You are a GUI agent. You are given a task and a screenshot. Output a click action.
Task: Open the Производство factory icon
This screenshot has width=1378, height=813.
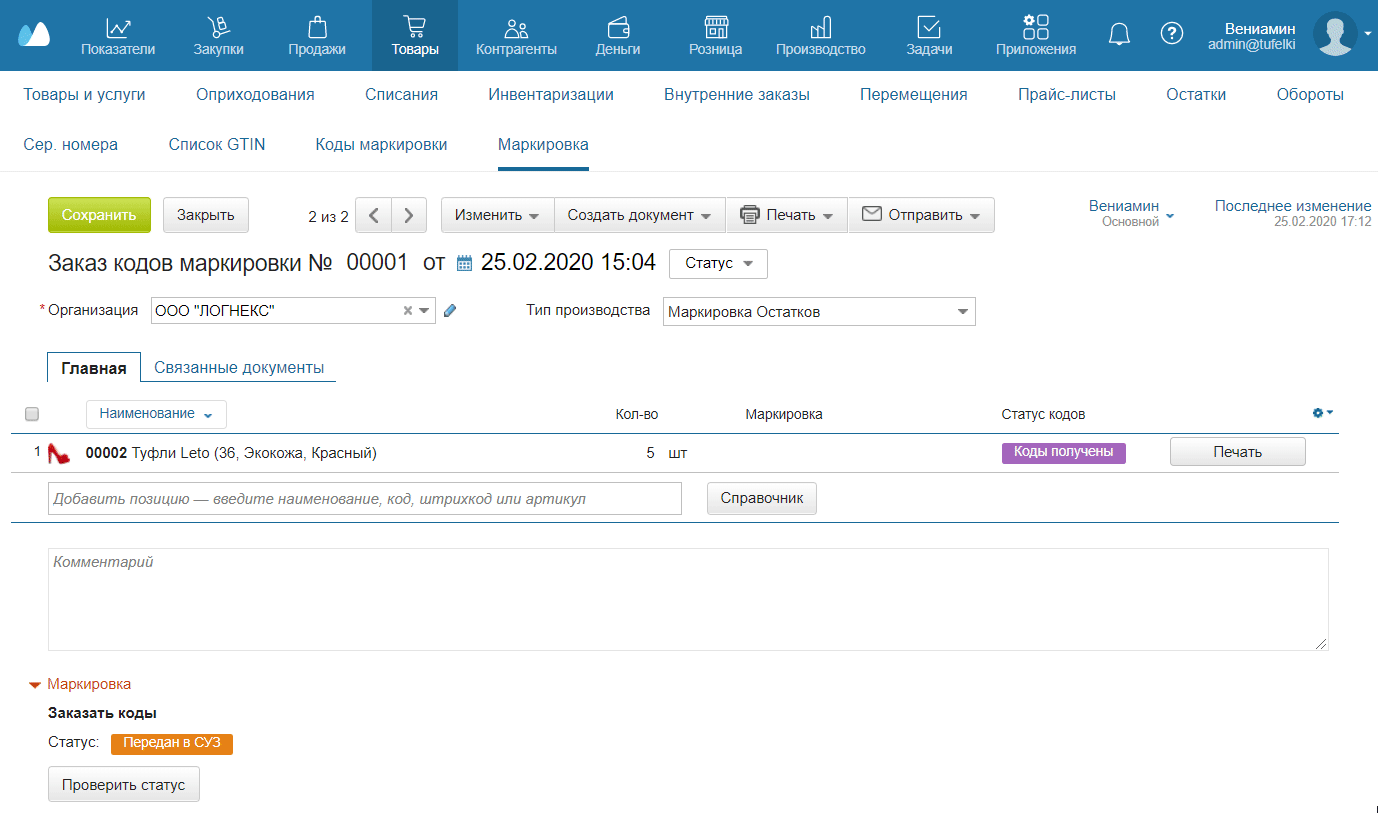click(x=820, y=28)
